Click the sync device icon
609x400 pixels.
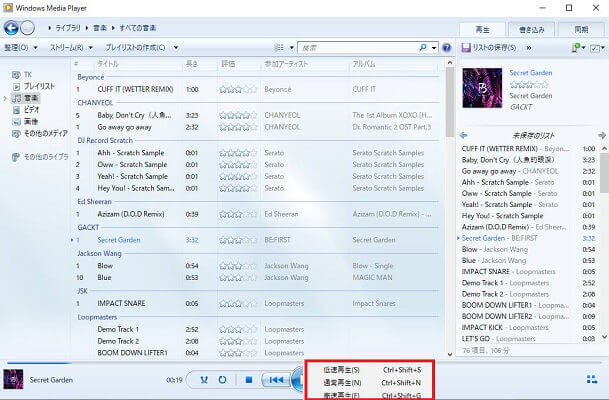(x=576, y=48)
